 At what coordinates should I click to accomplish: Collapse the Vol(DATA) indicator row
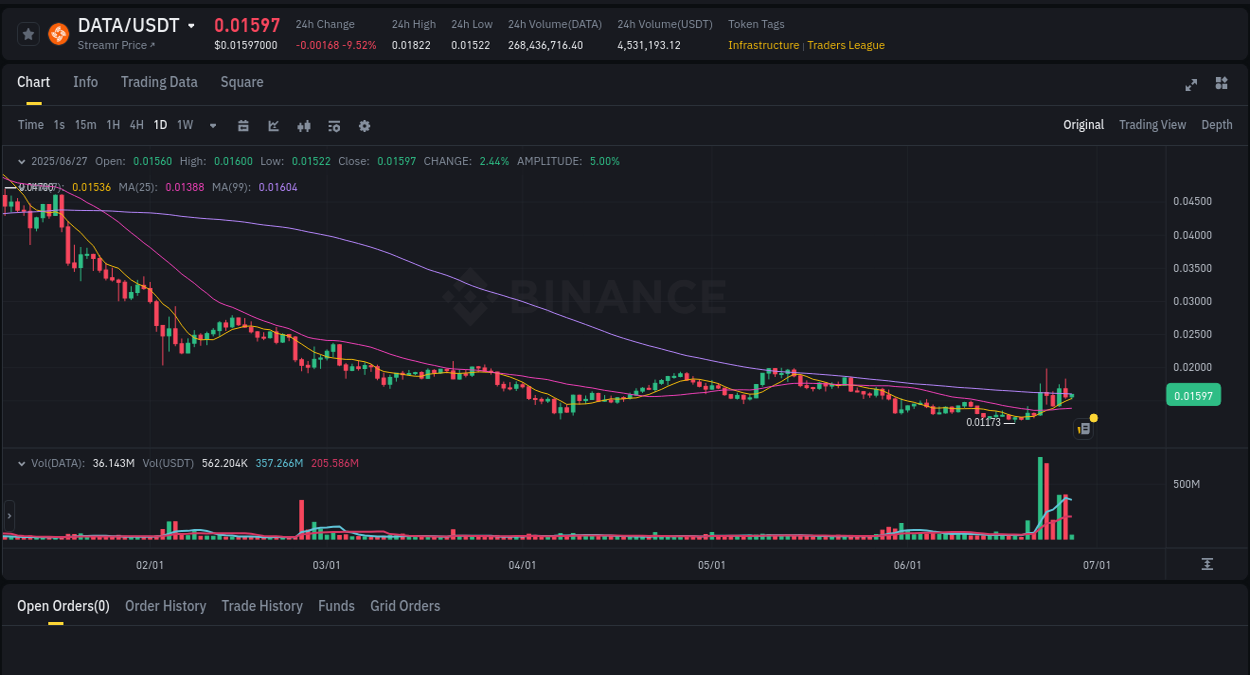coord(22,463)
